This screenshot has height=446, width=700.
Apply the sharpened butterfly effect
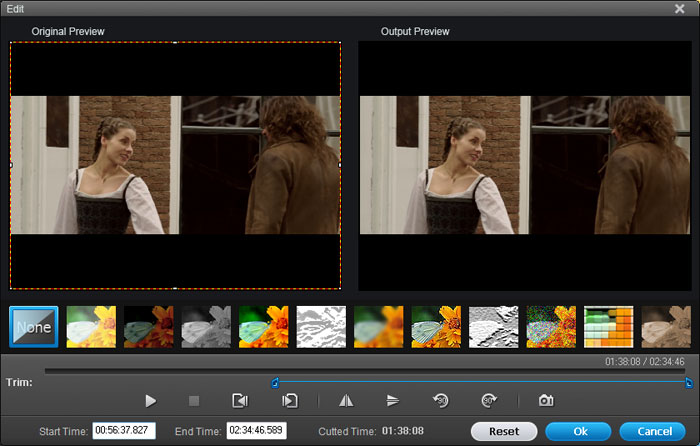point(436,327)
